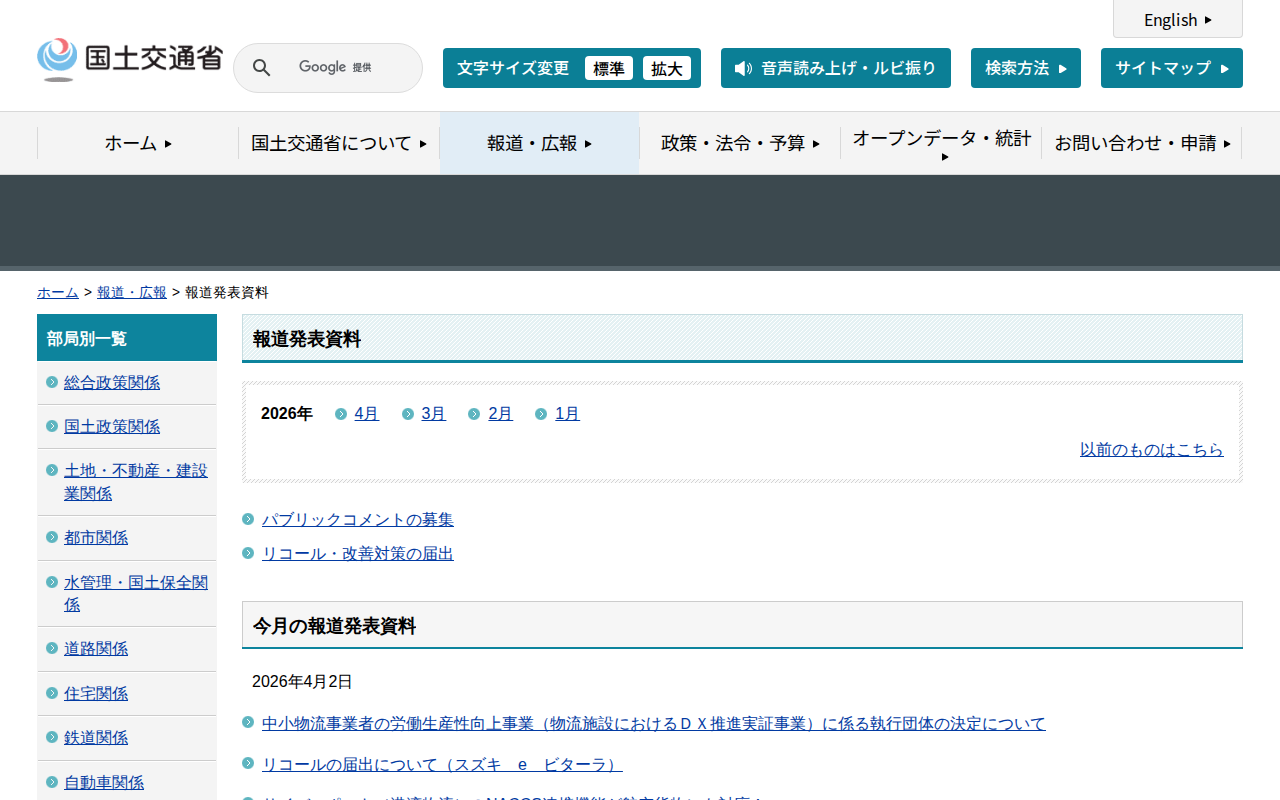1280x800 pixels.
Task: Switch language to English
Action: 1177,20
